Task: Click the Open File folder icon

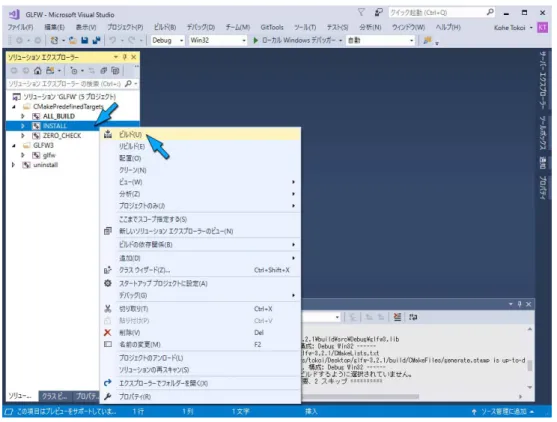Action: [73, 40]
